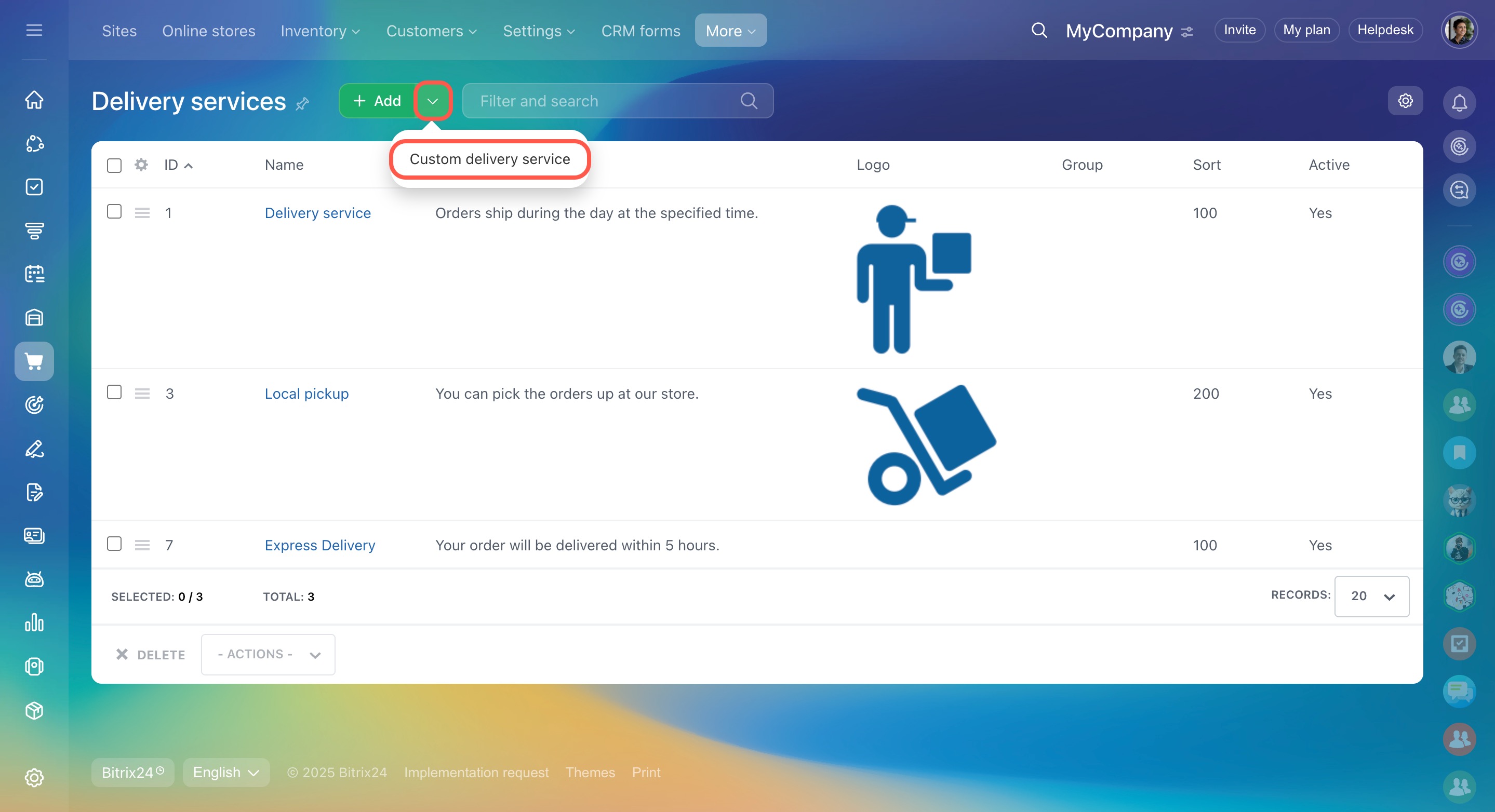Open the shopping cart sidebar icon
The height and width of the screenshot is (812, 1495).
[x=34, y=361]
